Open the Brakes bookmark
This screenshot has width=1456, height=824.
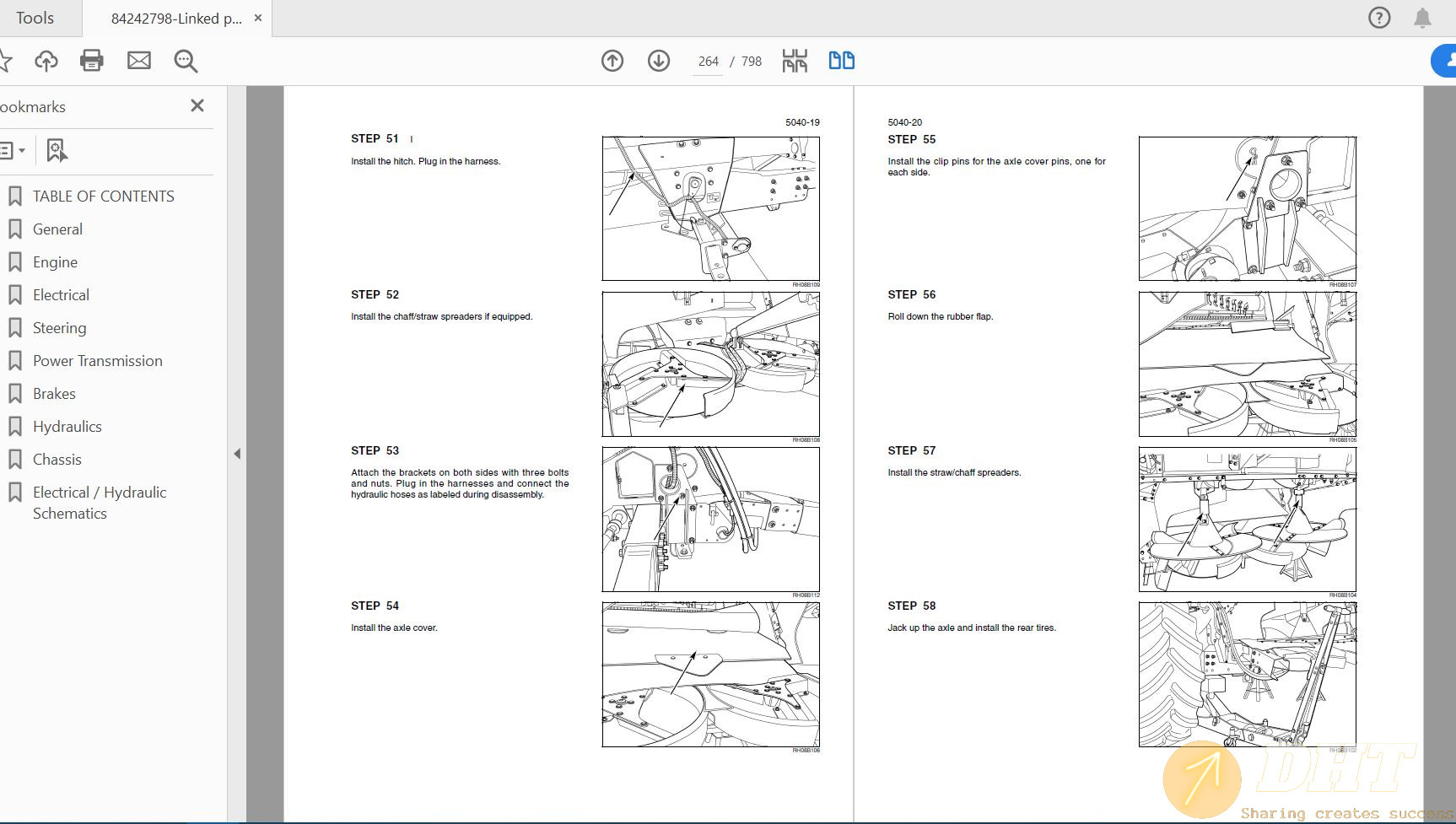click(x=54, y=394)
